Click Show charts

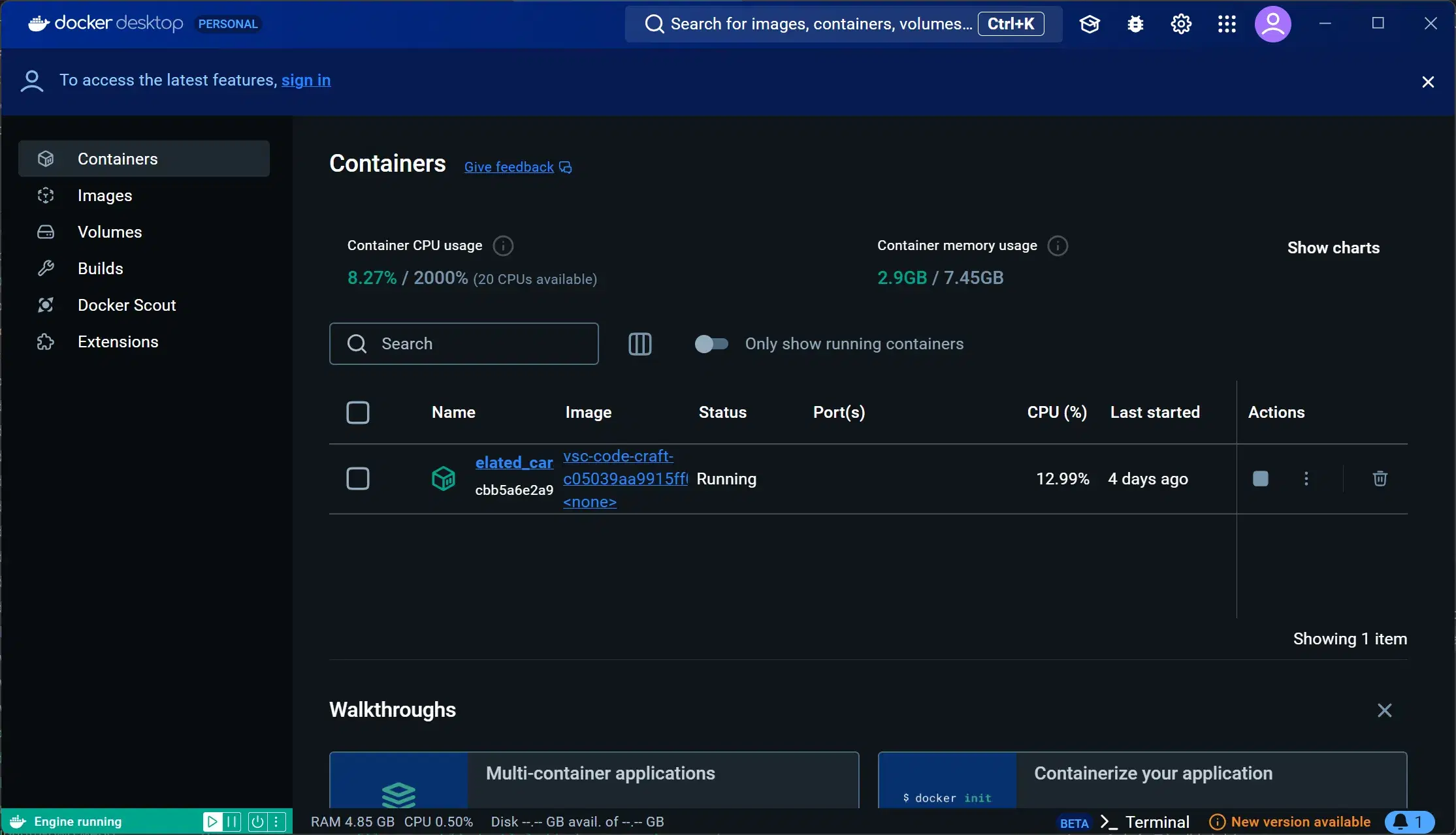click(1333, 247)
